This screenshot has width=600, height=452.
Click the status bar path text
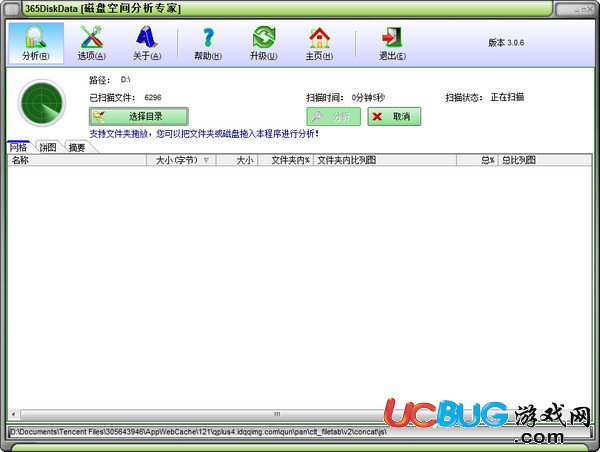[199, 432]
